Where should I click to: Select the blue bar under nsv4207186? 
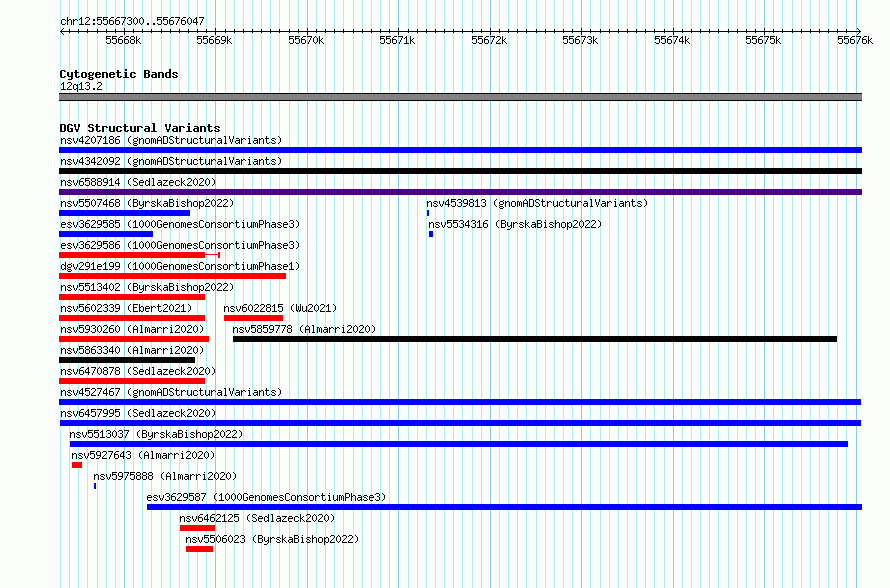[460, 150]
